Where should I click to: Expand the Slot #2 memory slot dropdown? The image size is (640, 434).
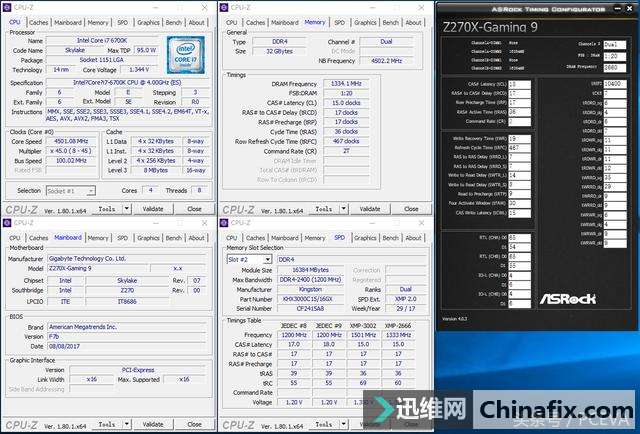[267, 259]
